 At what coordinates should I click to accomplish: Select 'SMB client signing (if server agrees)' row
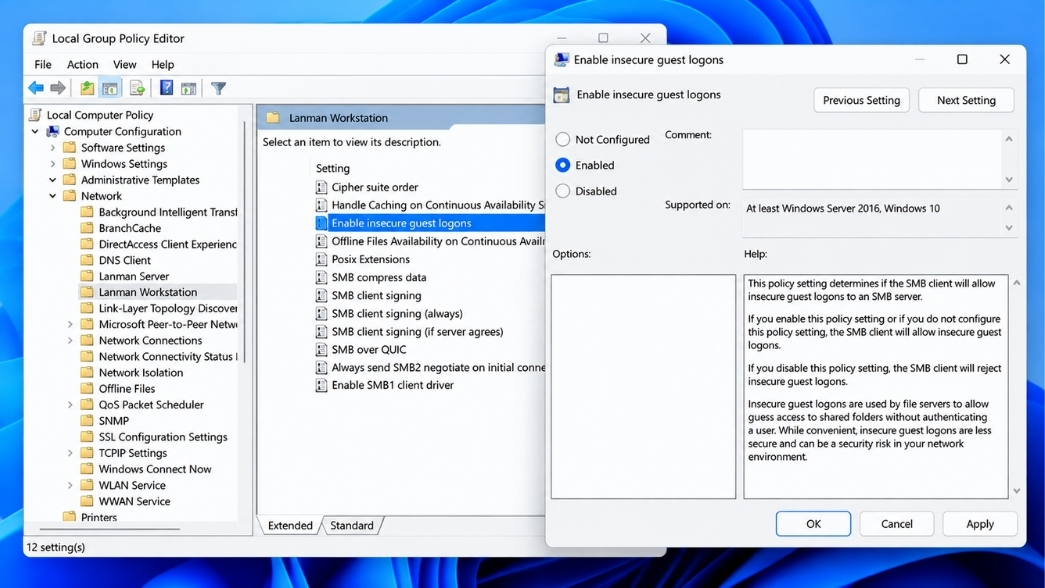coord(417,331)
